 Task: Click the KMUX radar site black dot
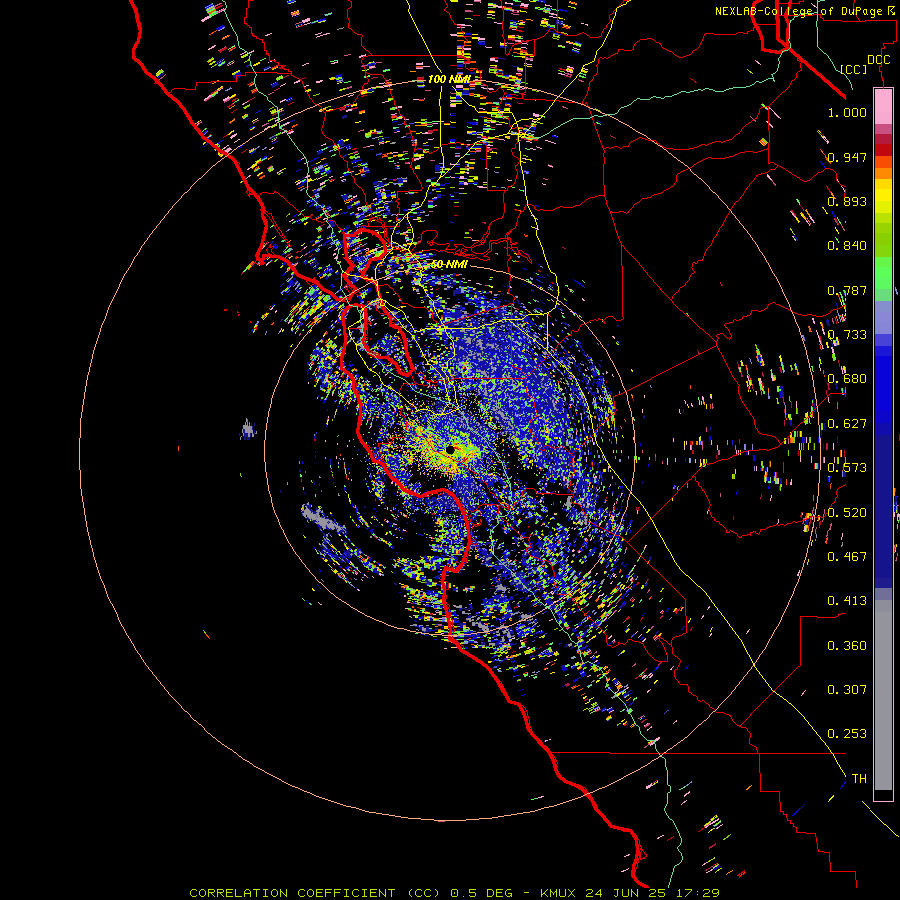coord(450,450)
